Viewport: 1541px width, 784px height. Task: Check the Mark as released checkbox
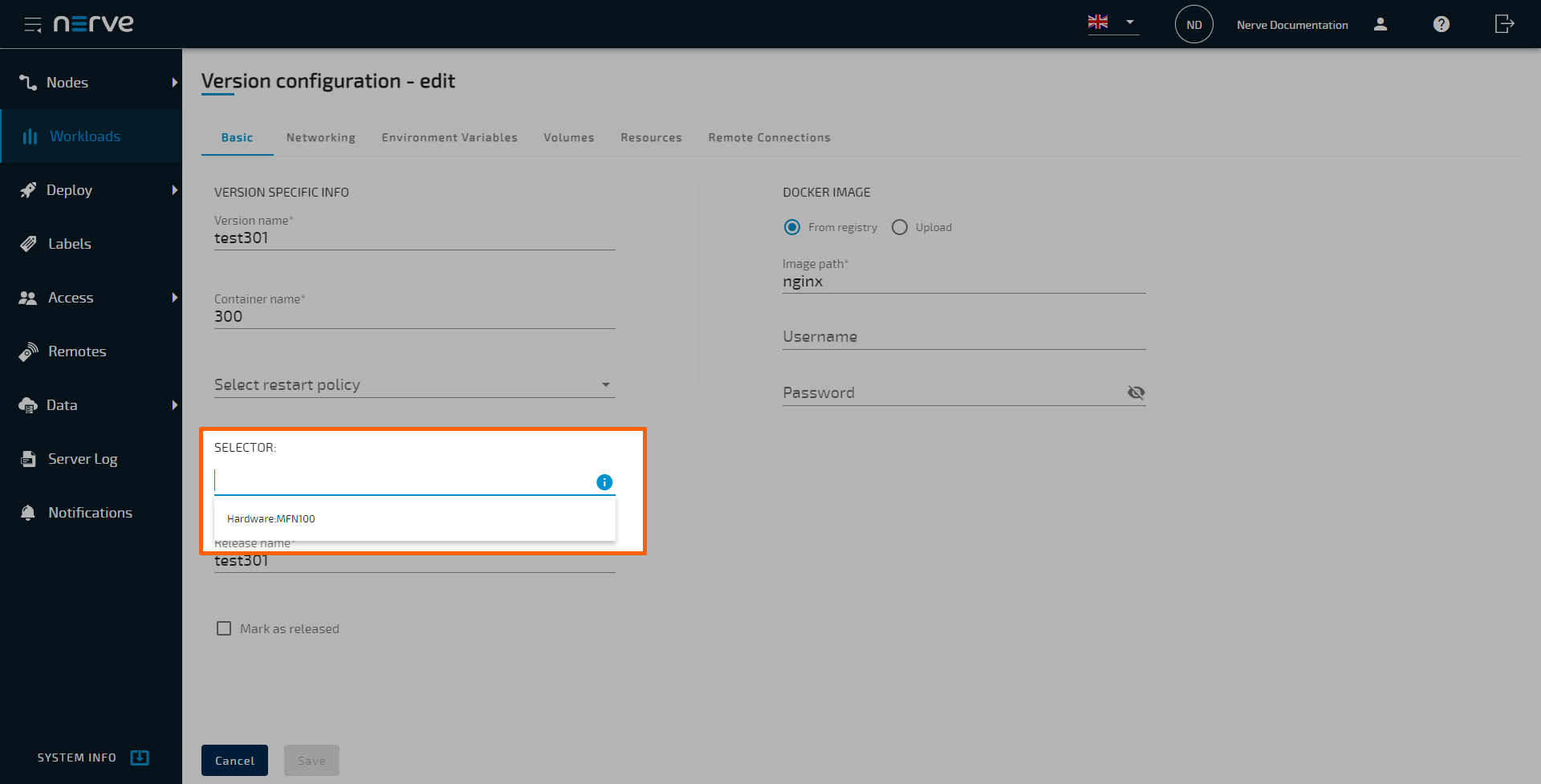click(x=224, y=628)
